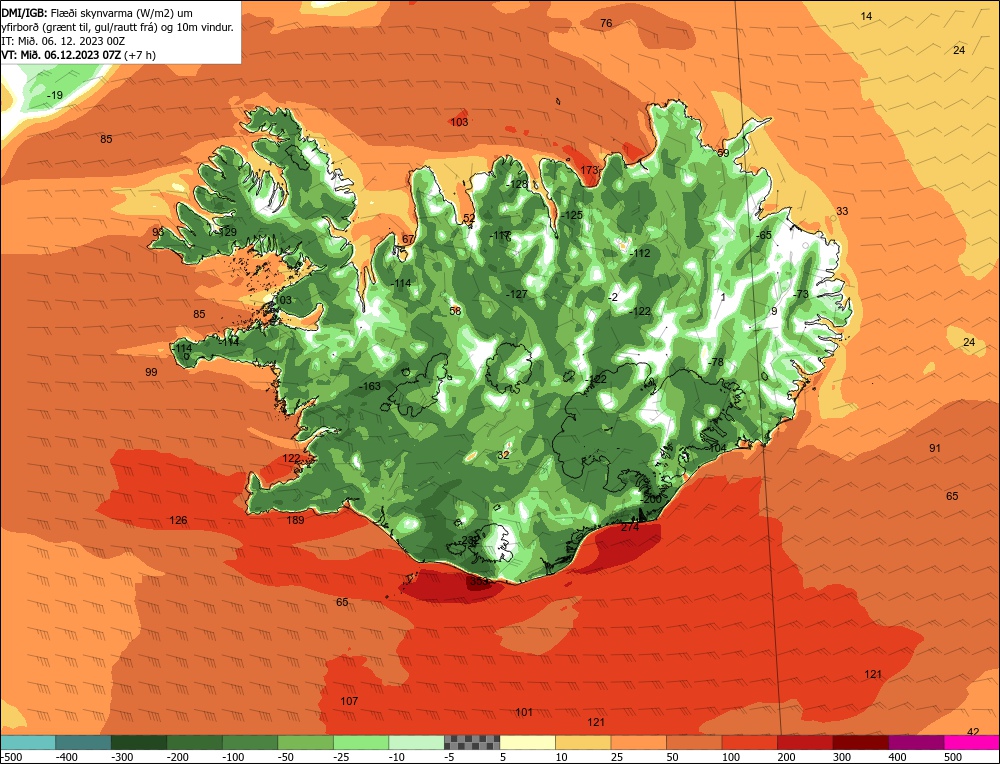The height and width of the screenshot is (764, 1000).
Task: Click the value '-78' in east Iceland
Action: pos(716,362)
